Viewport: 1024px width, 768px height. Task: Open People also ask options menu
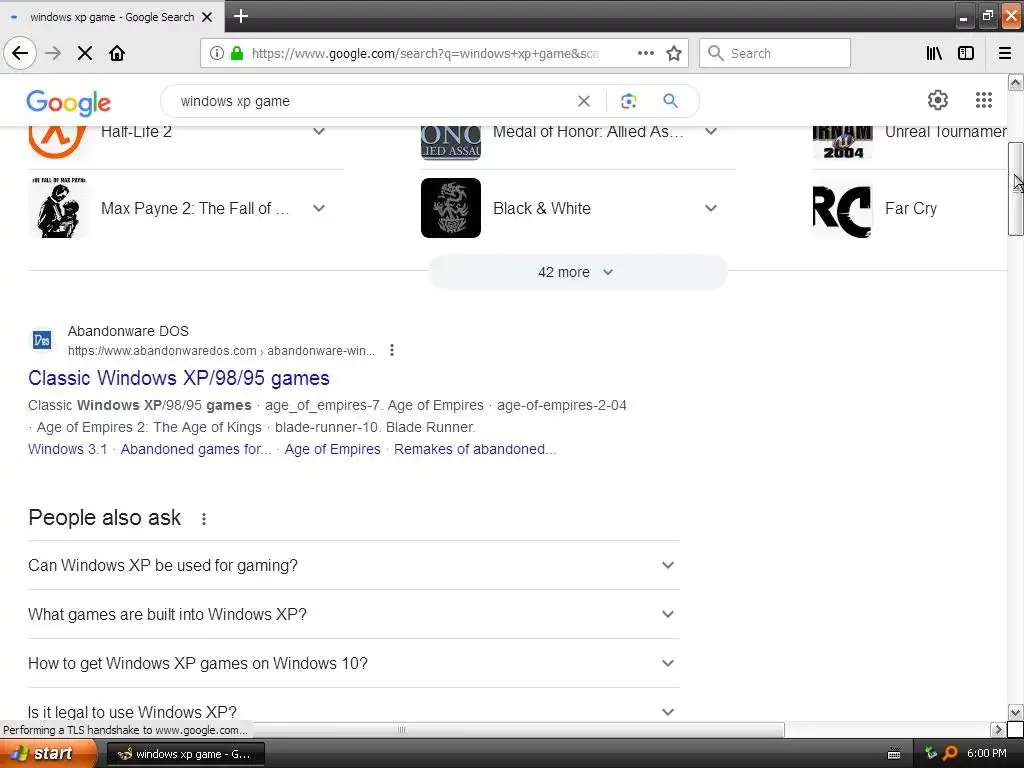tap(204, 519)
